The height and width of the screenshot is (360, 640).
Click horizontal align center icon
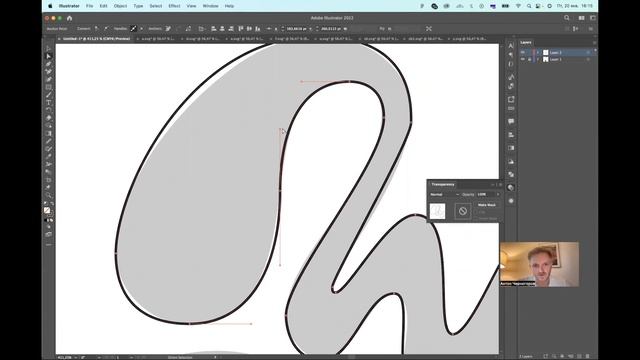(222, 29)
